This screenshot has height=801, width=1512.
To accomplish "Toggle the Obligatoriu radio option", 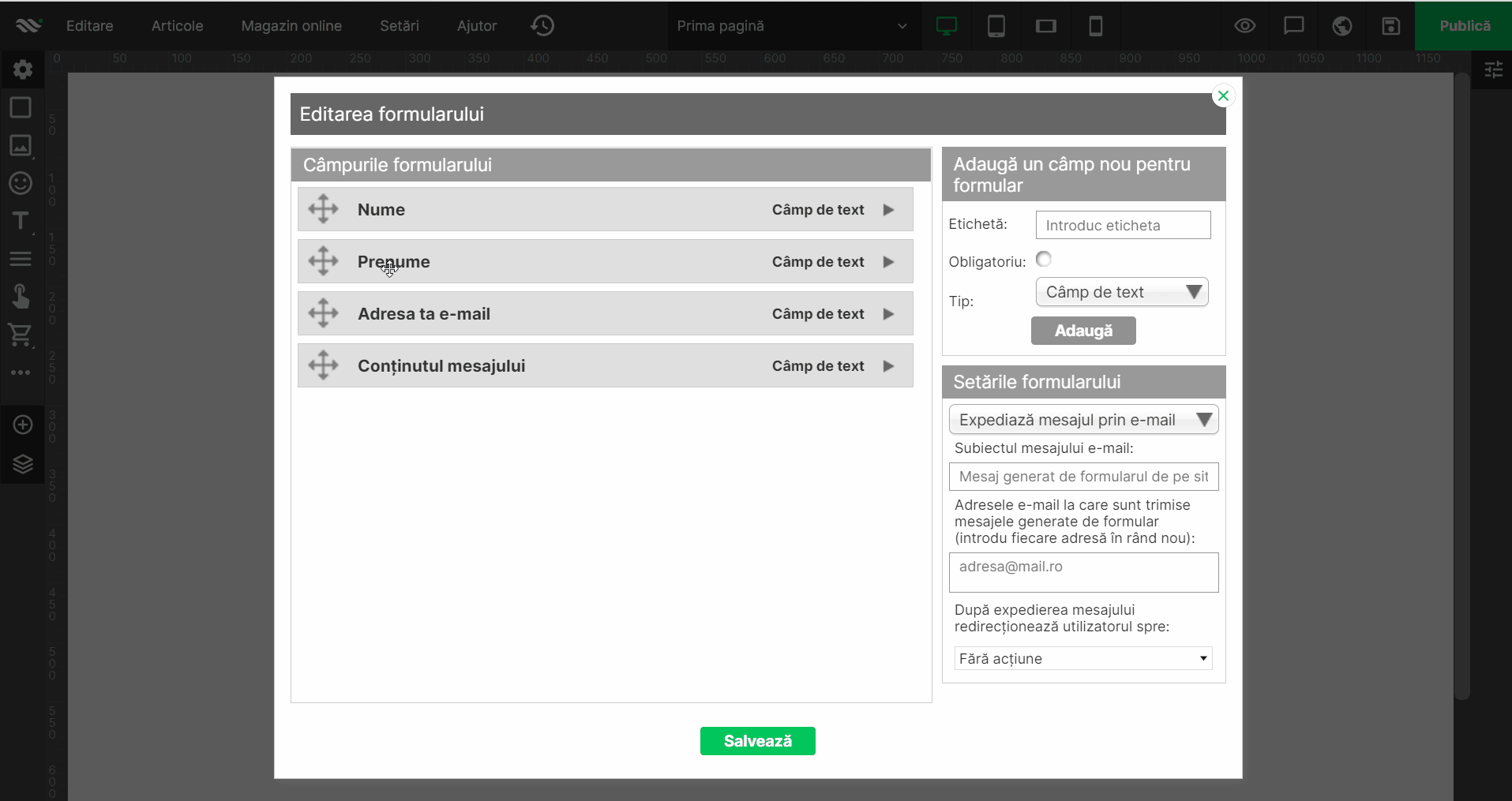I will [1044, 259].
